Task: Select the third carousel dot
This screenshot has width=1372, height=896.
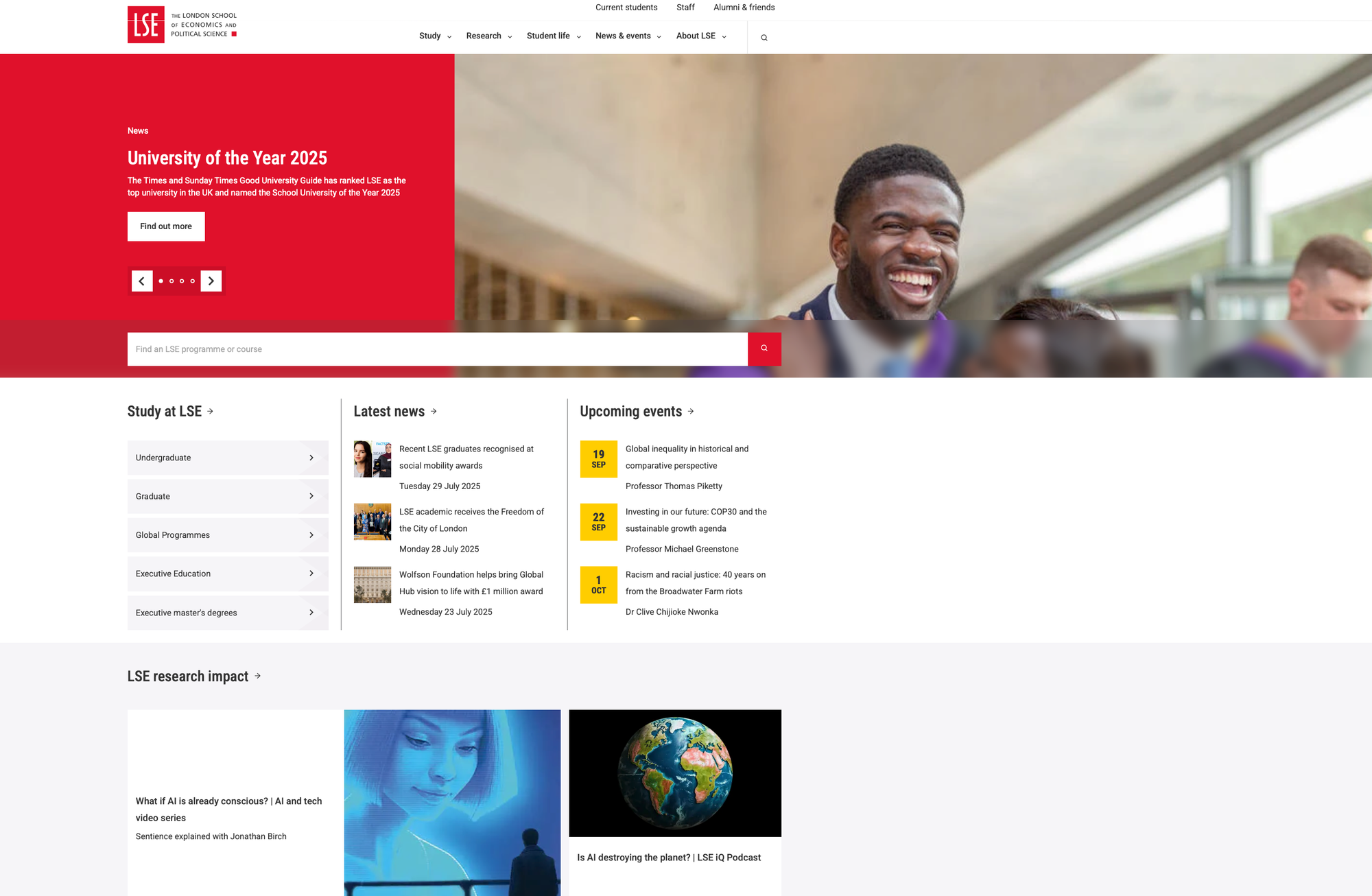Action: tap(182, 281)
